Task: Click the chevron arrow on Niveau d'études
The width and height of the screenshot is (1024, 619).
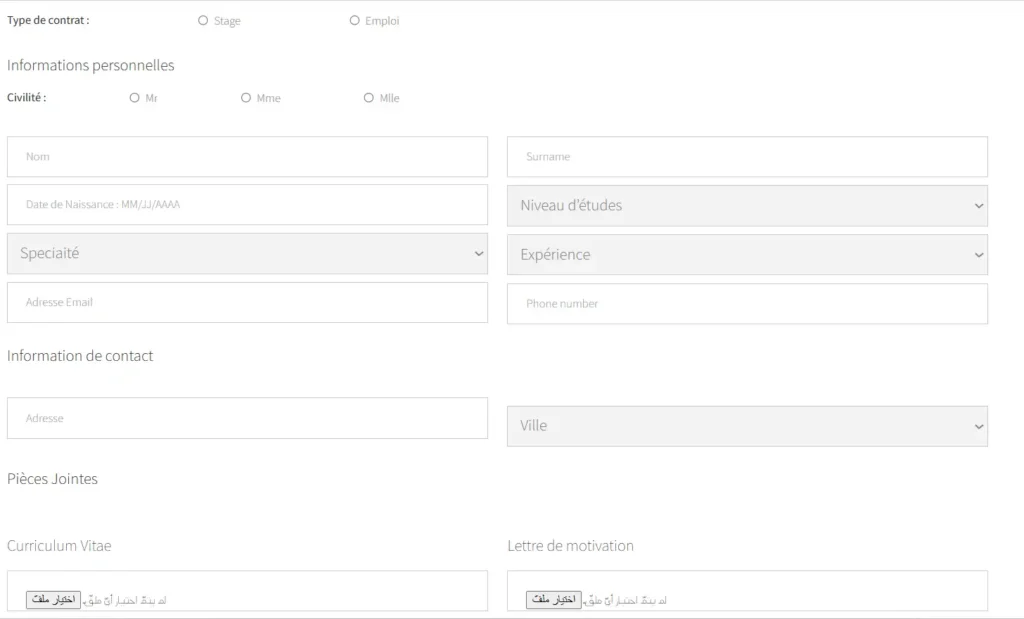Action: coord(978,206)
